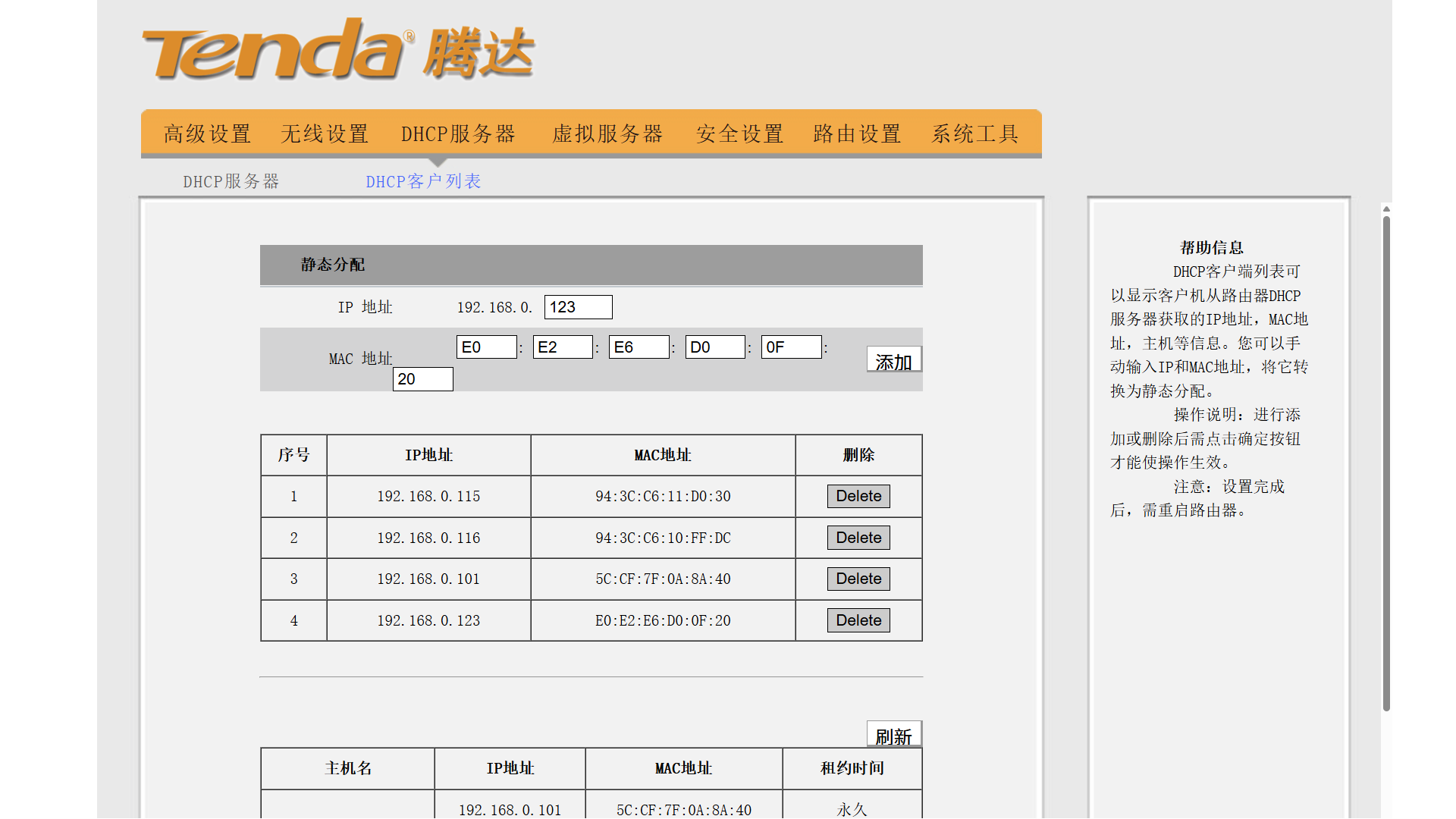Viewport: 1456px width, 819px height.
Task: Click the MAC field containing D0
Action: [x=715, y=347]
